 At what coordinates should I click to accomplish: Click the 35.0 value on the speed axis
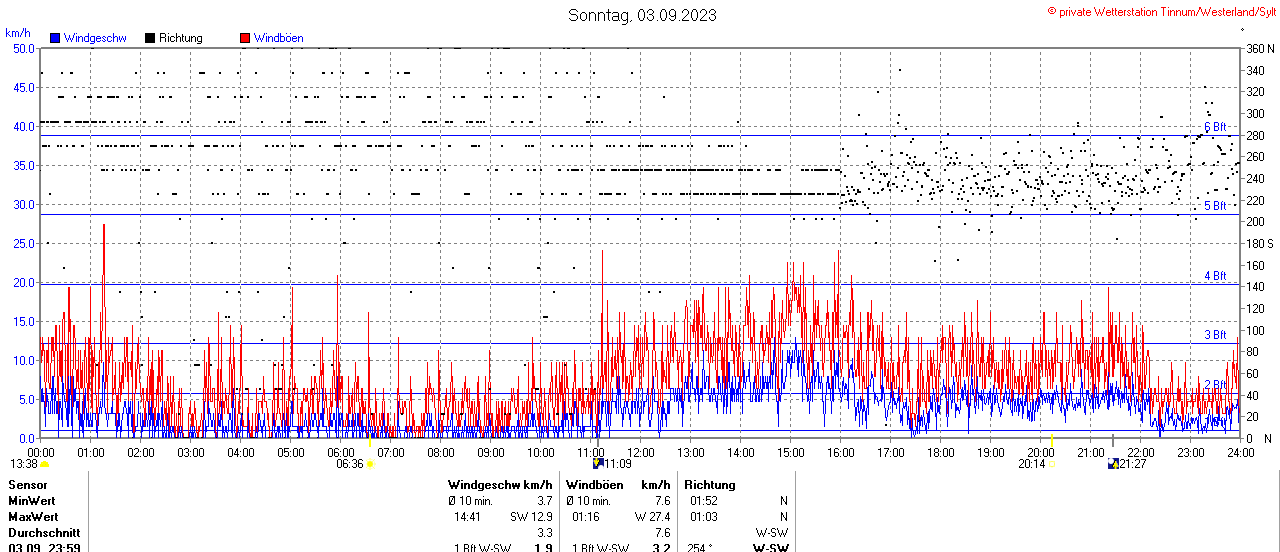(x=24, y=165)
